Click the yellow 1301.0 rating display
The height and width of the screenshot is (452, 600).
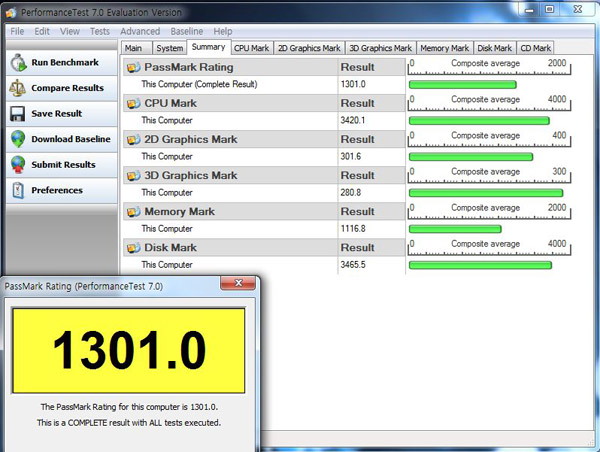(129, 351)
